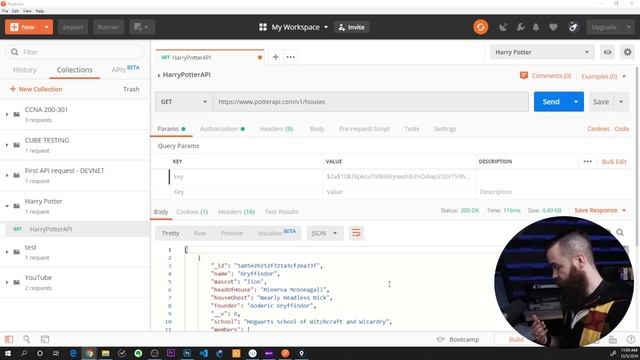Click the Comments speech bubble icon

[524, 76]
